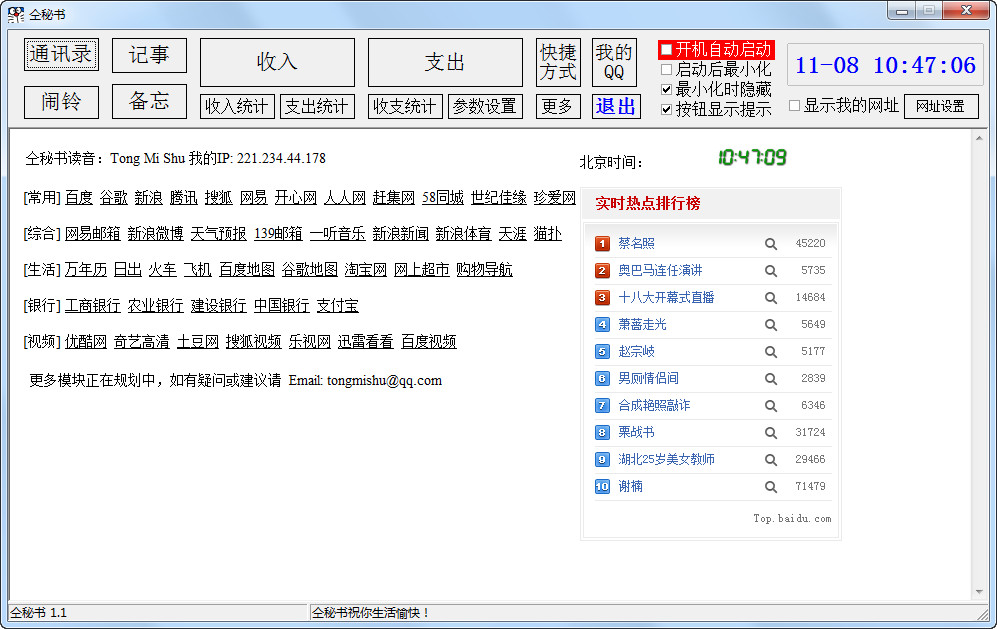Click Top.baidu.com source link
The width and height of the screenshot is (997, 629).
792,519
